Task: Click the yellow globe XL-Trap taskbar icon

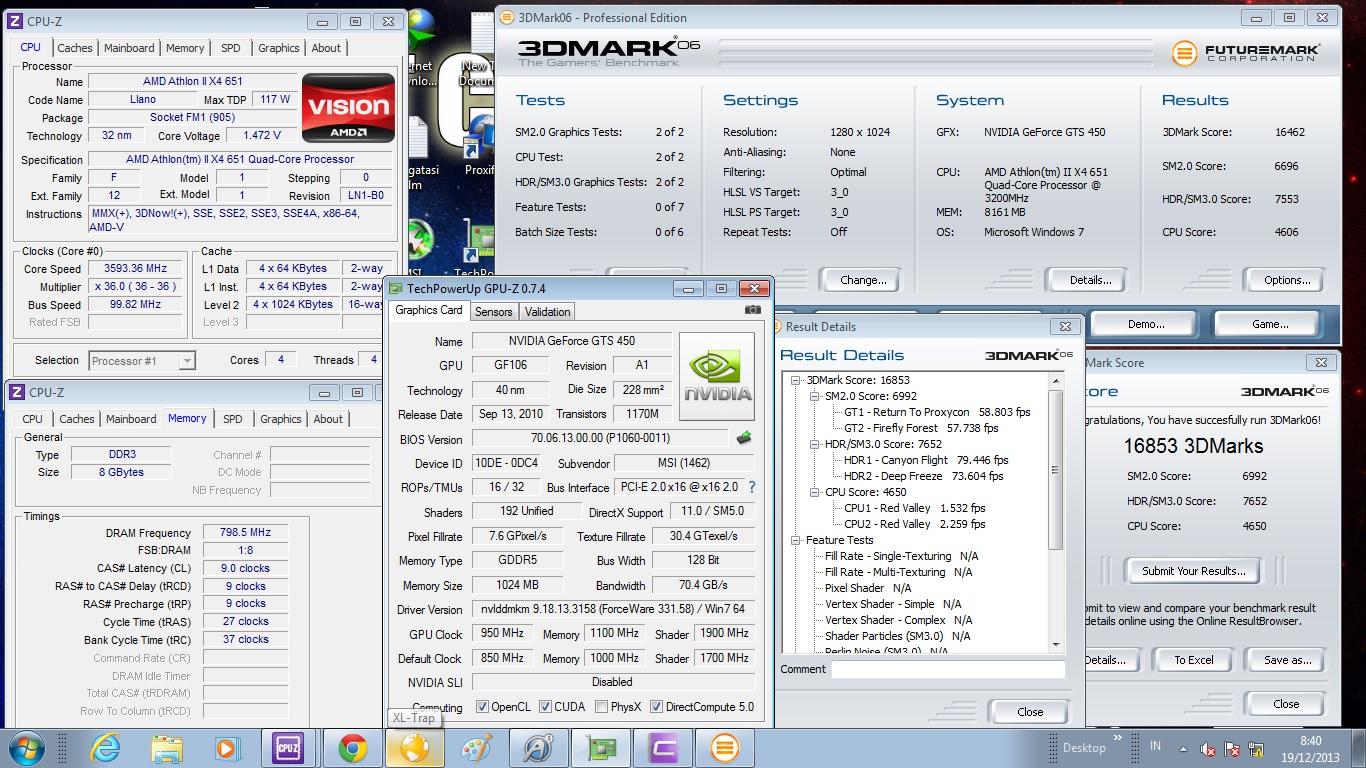Action: 414,748
